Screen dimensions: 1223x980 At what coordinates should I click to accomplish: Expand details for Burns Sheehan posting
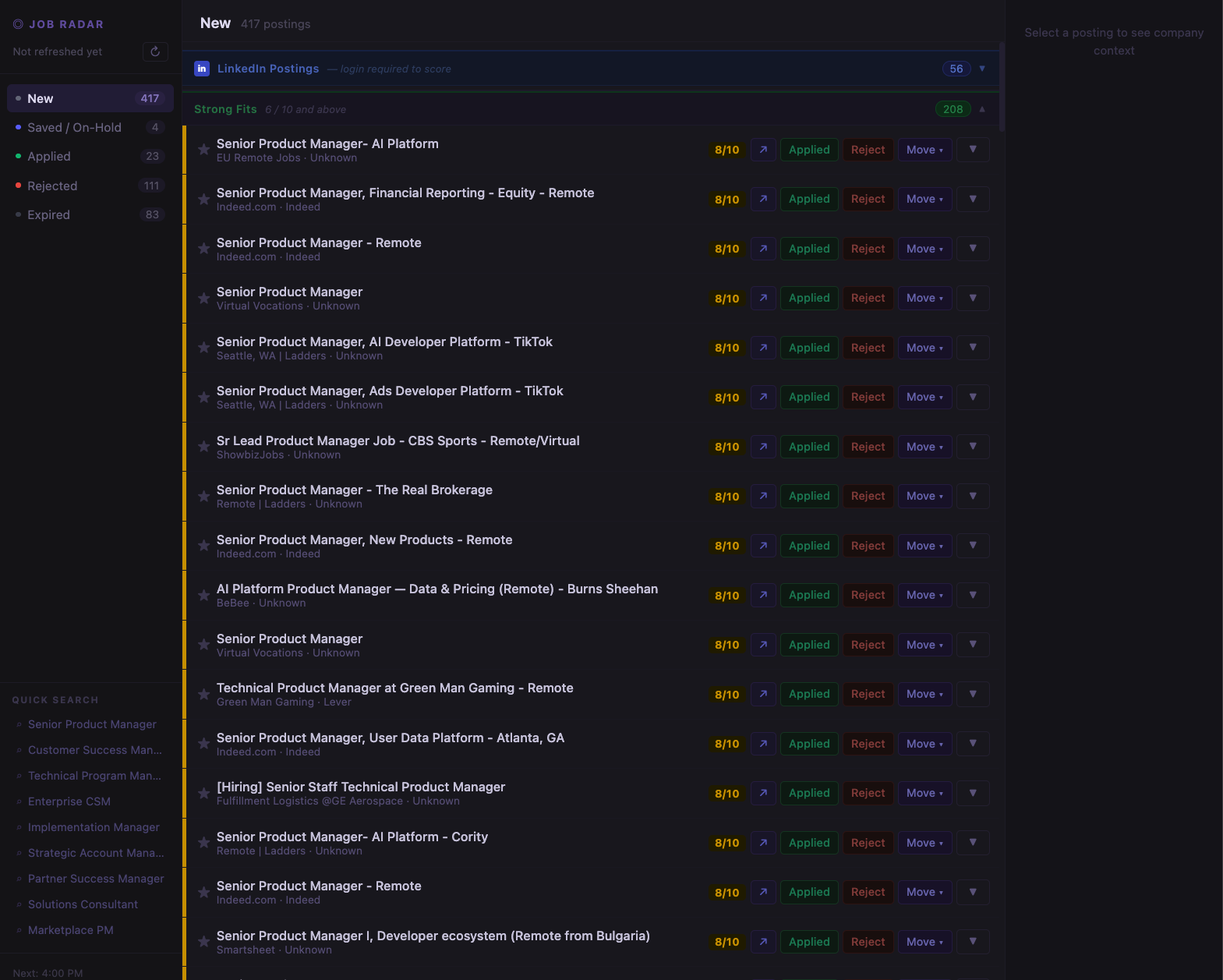click(x=973, y=595)
